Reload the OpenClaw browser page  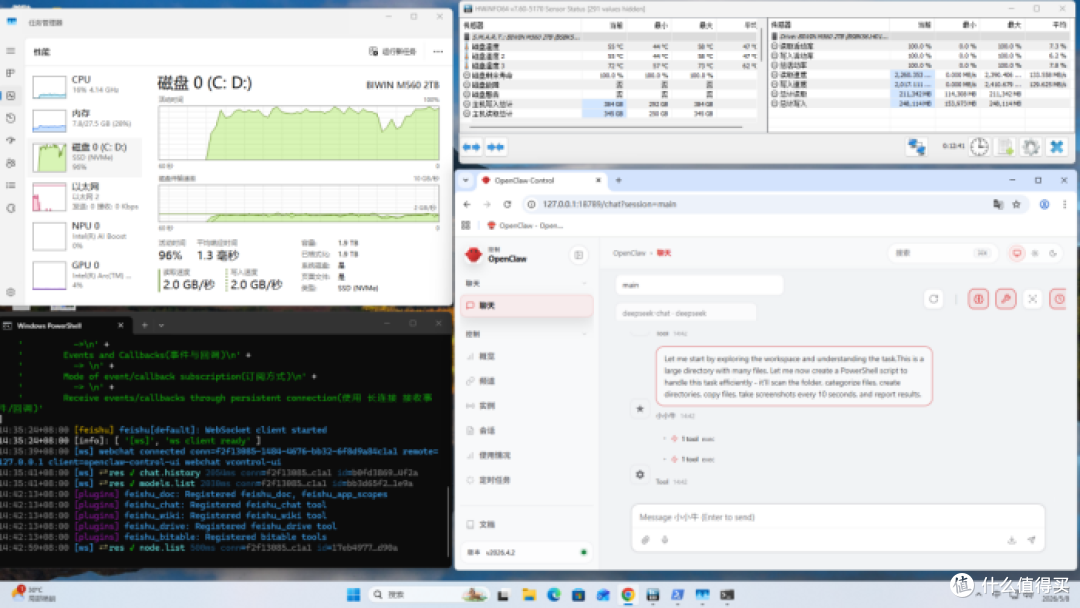pos(508,205)
